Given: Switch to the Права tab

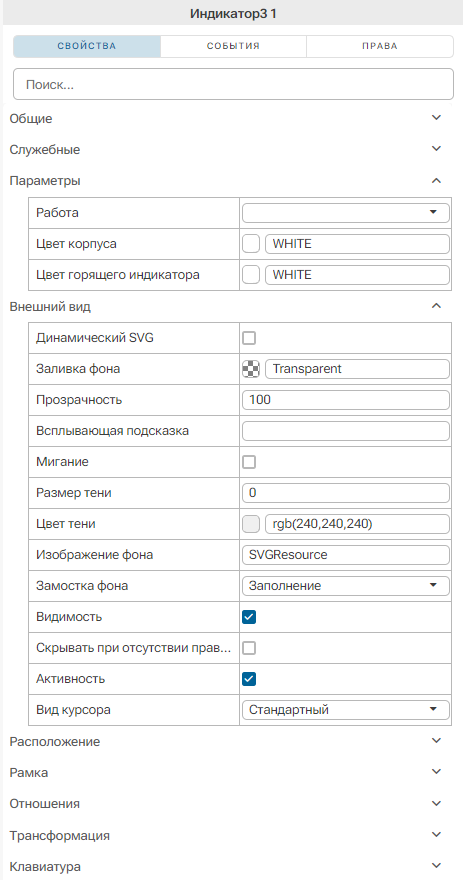Looking at the screenshot, I should coord(380,46).
